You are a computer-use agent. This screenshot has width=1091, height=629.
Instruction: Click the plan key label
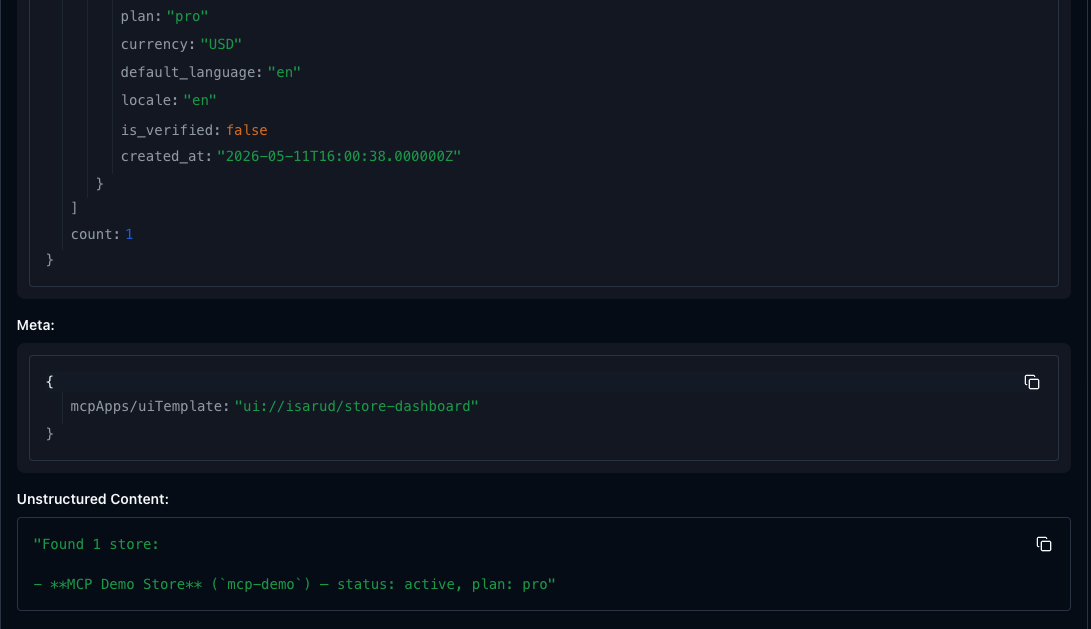pos(141,16)
